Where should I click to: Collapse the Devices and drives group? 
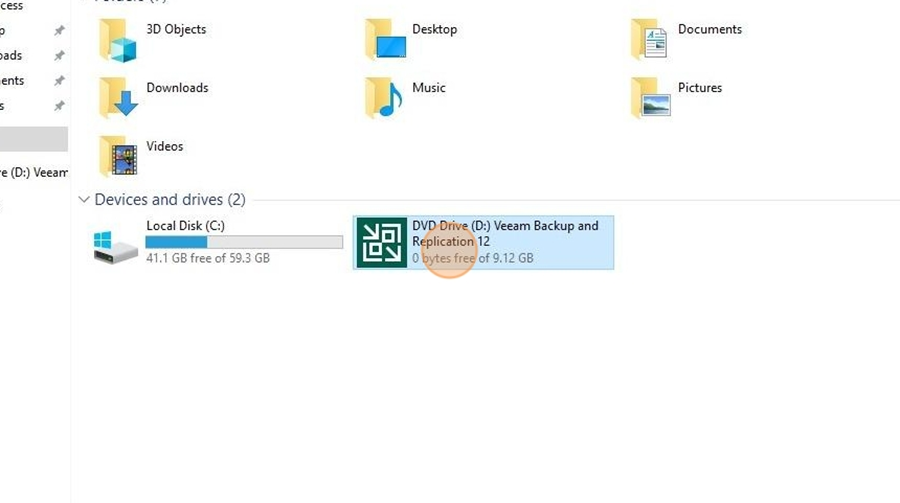[x=84, y=199]
